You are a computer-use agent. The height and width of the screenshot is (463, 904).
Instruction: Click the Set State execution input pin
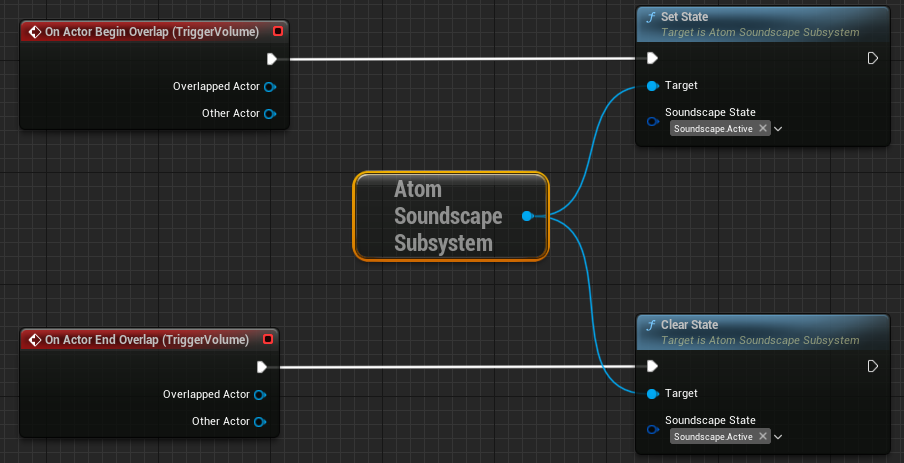[x=652, y=58]
